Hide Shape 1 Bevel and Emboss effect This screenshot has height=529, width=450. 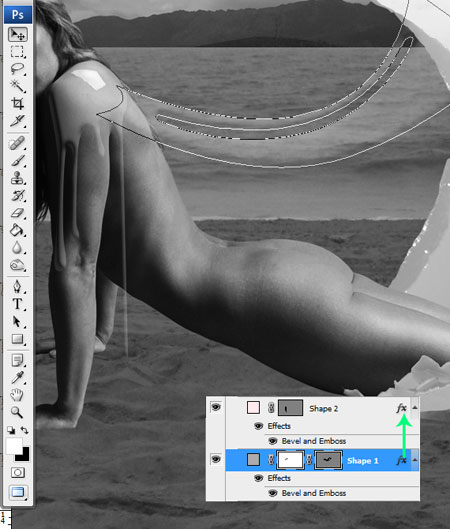coord(273,493)
